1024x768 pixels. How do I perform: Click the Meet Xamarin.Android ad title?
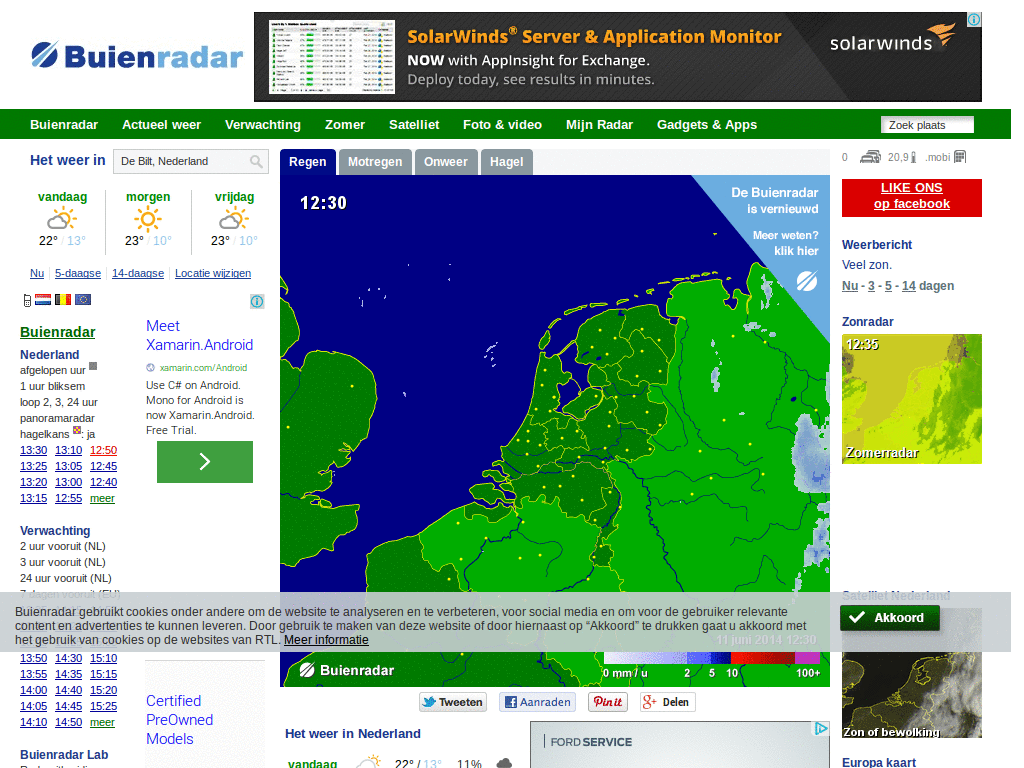point(199,335)
